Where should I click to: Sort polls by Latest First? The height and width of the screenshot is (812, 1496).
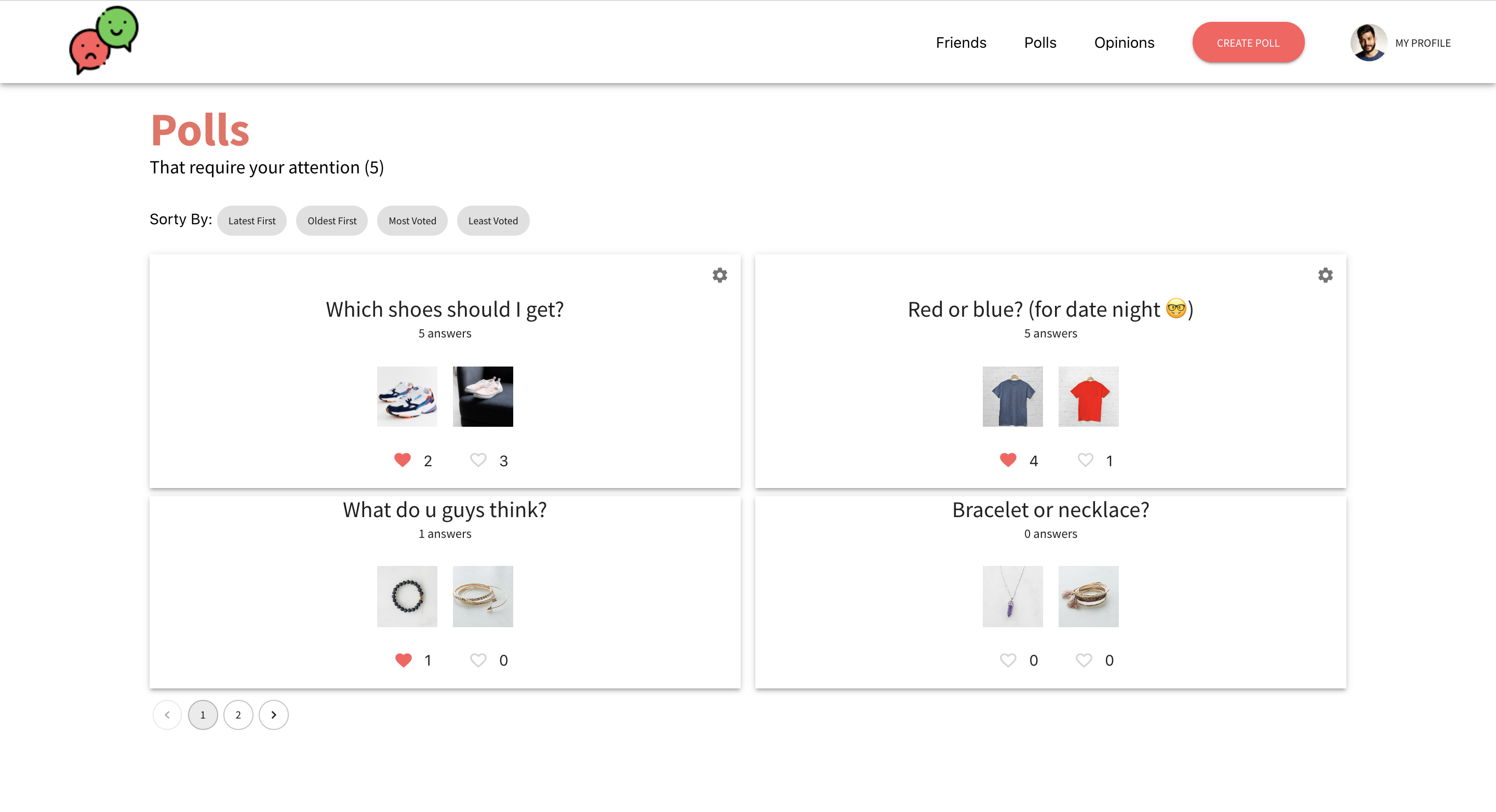click(x=251, y=221)
